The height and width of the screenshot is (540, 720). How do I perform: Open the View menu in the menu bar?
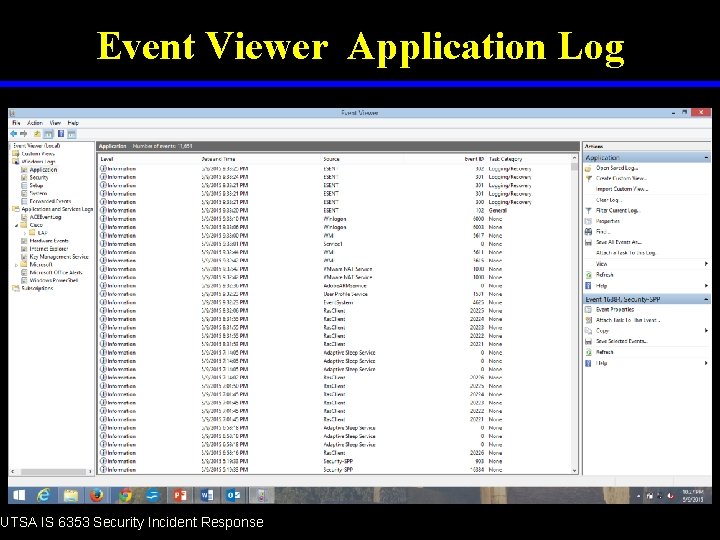click(x=55, y=123)
